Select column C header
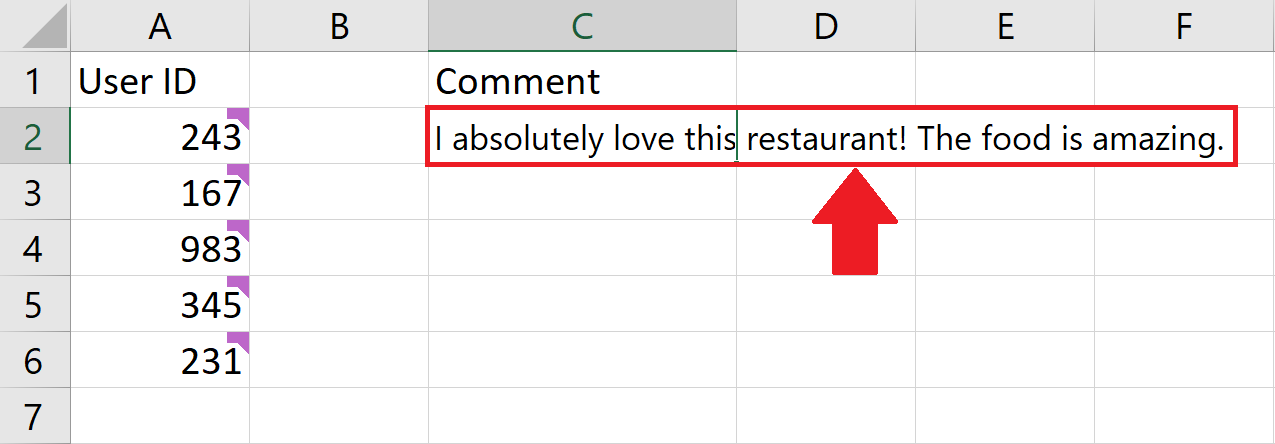The image size is (1275, 444). (583, 26)
